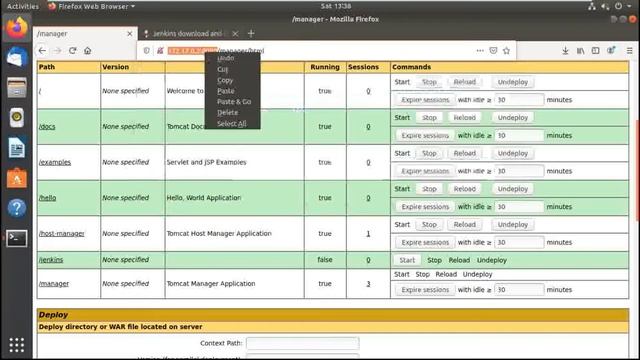The image size is (640, 360).
Task: Expire sessions for the /manager application
Action: click(425, 290)
